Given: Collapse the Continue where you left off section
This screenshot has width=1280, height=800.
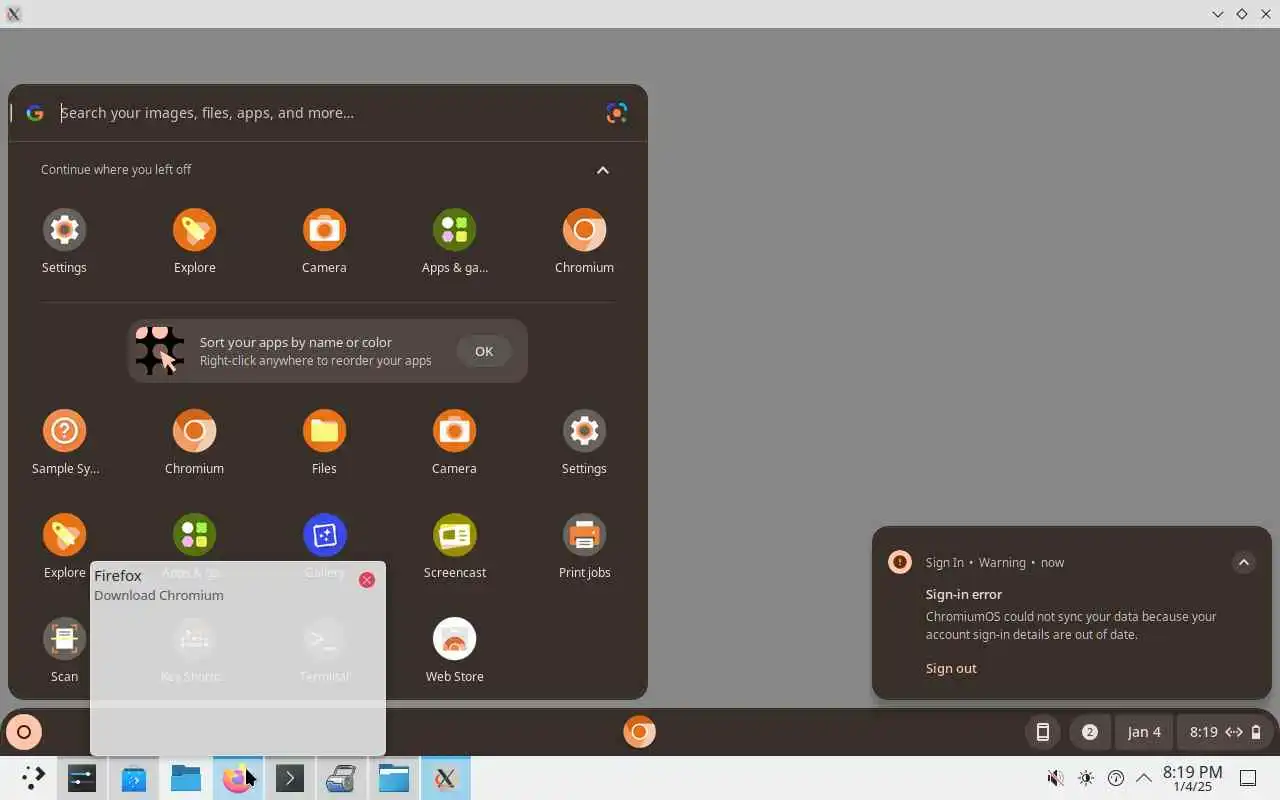Looking at the screenshot, I should tap(603, 170).
